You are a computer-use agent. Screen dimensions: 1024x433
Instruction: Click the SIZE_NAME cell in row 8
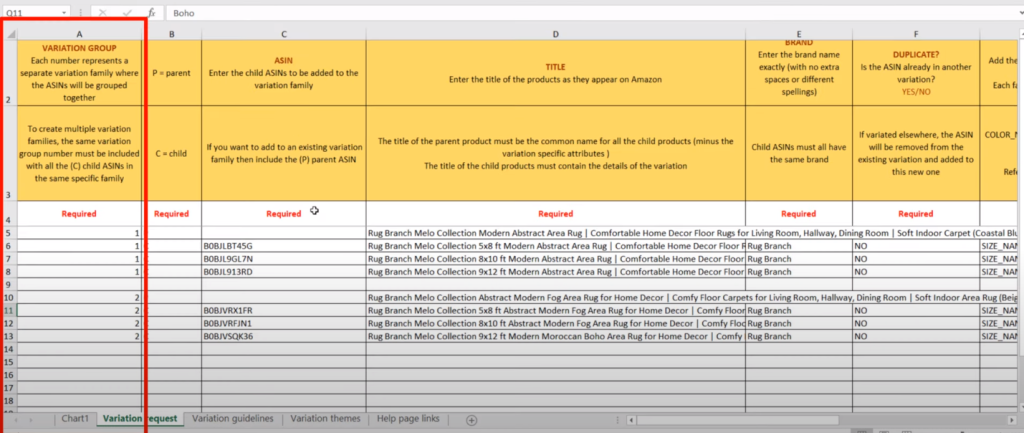click(x=1001, y=272)
